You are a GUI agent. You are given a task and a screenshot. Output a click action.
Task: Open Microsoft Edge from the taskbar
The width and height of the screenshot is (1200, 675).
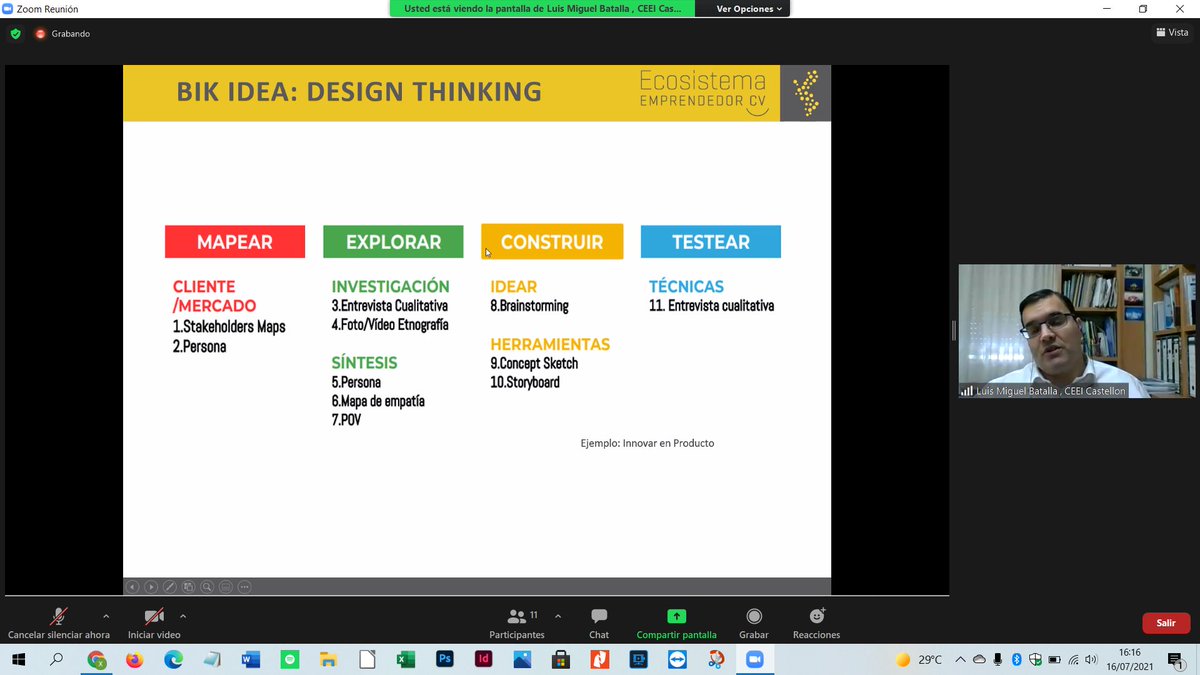point(173,660)
